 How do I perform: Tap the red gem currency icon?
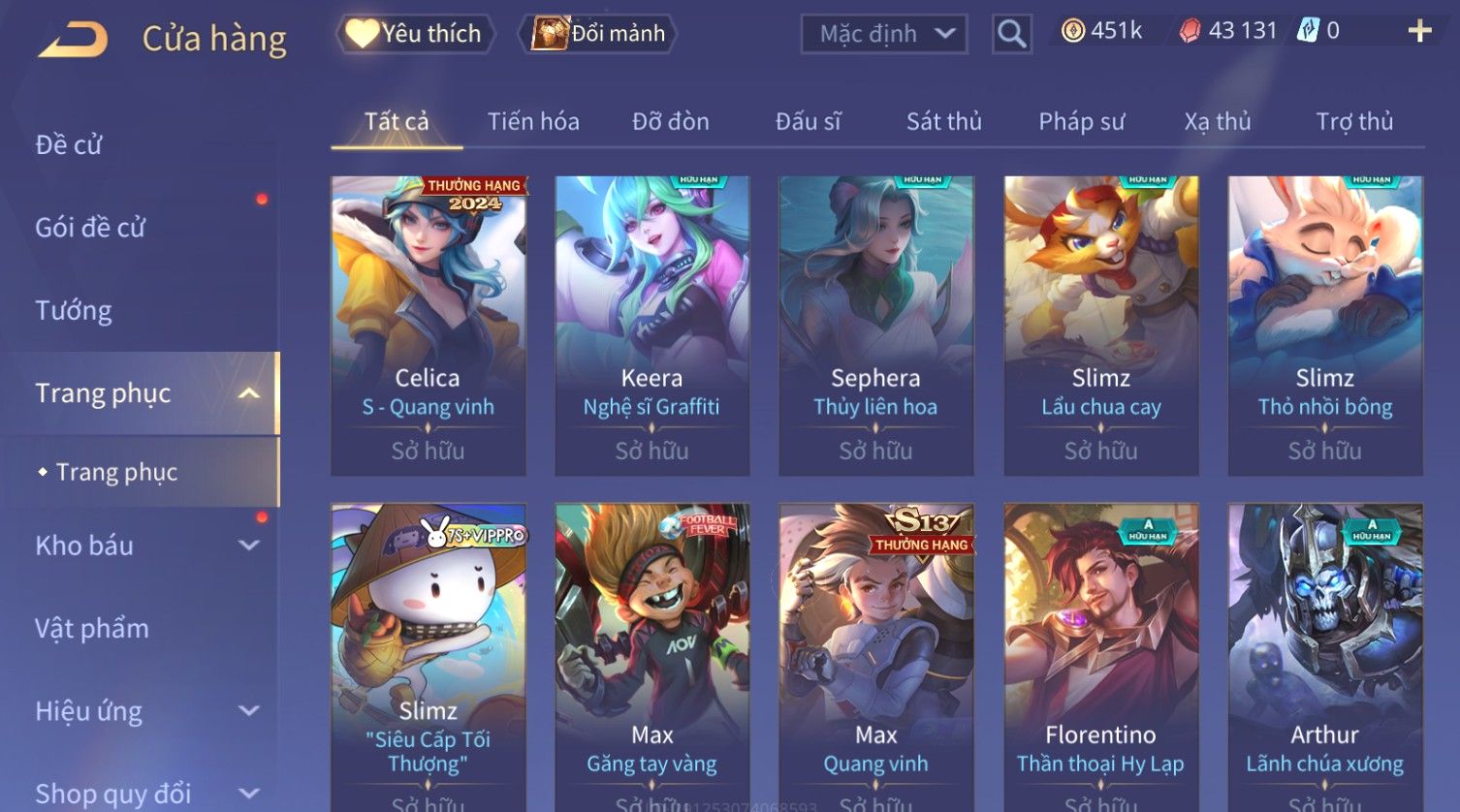(1190, 32)
